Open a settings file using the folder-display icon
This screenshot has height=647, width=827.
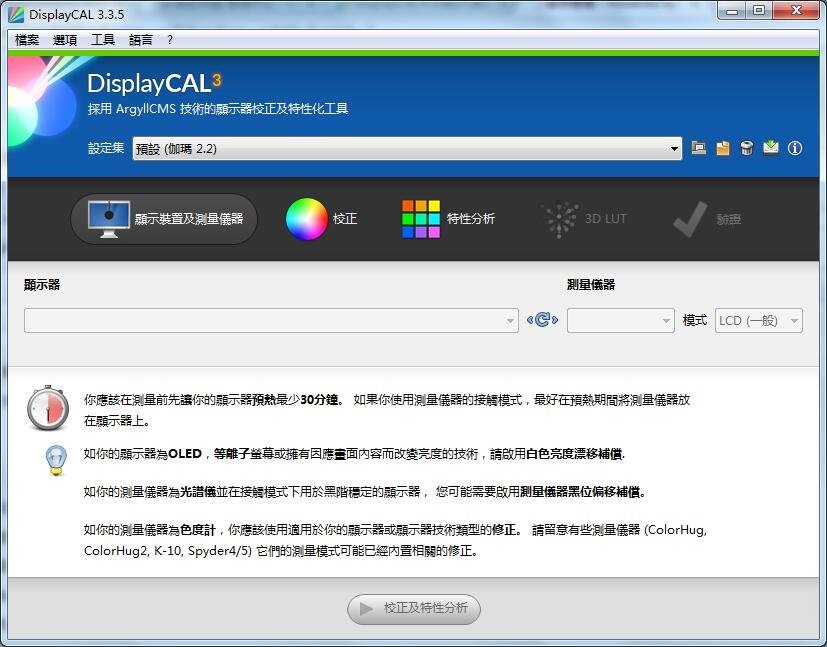coord(698,148)
